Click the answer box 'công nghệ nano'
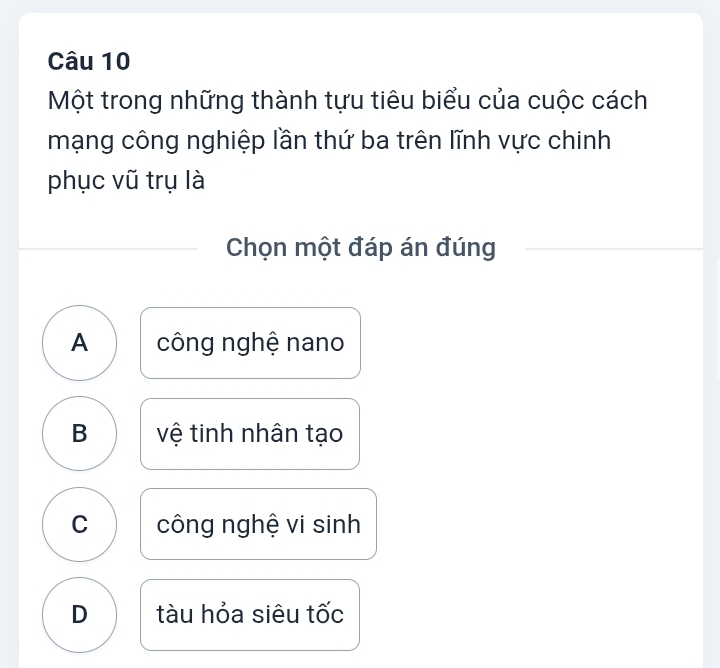Image resolution: width=720 pixels, height=668 pixels. 250,343
